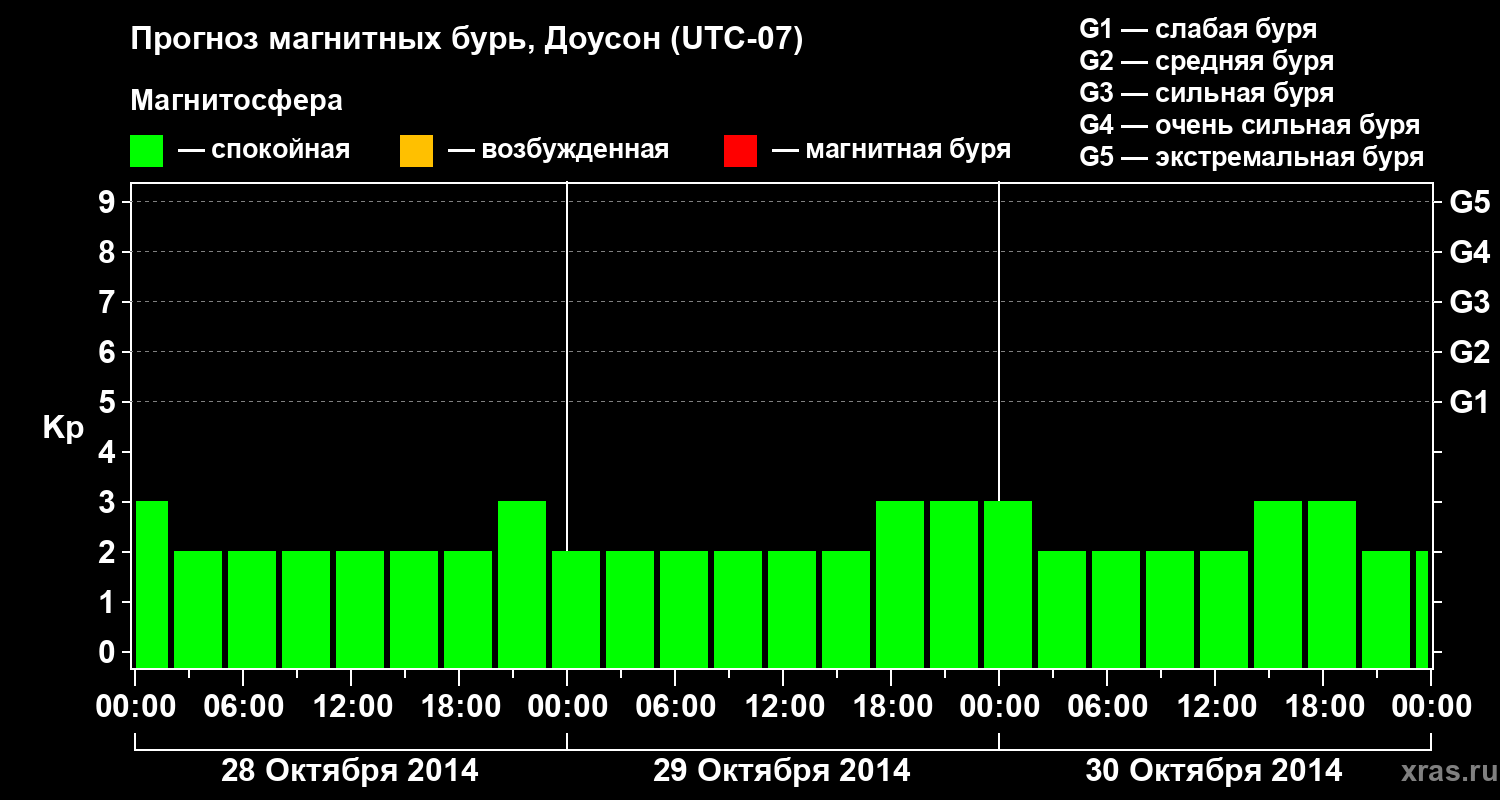Click the 'G1' label on right axis
Screen dimensions: 1500x800
pyautogui.click(x=1469, y=402)
